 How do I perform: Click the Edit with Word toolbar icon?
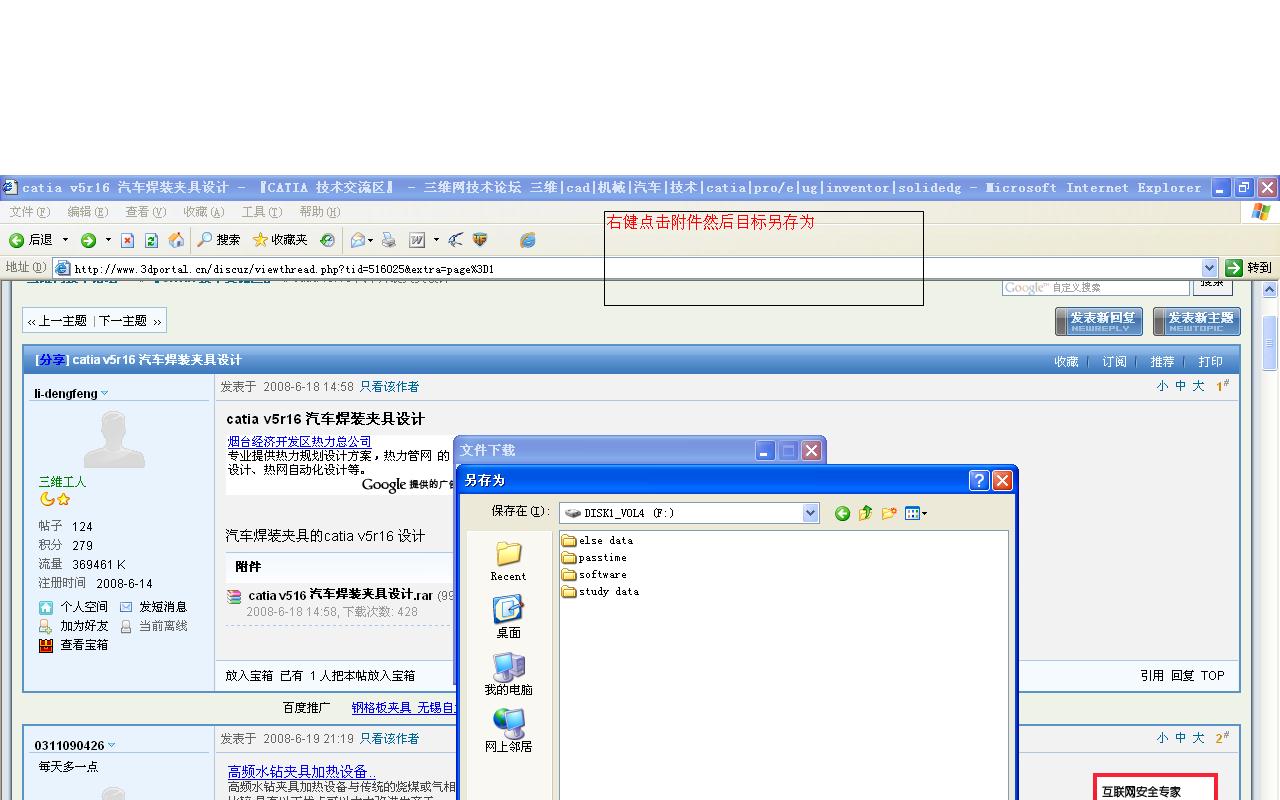coord(417,240)
